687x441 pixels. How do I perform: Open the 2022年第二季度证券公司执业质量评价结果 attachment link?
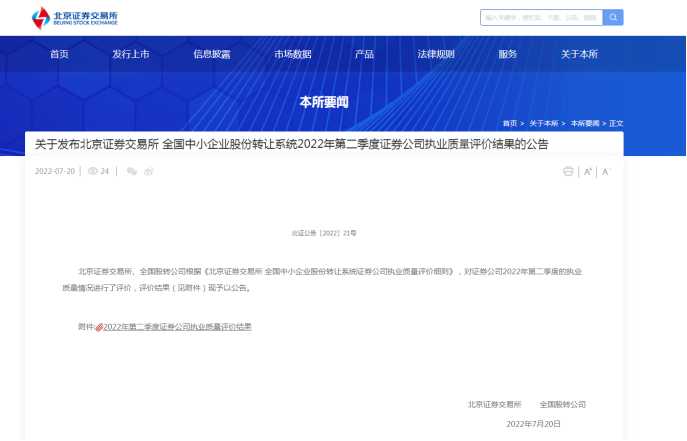pos(177,327)
